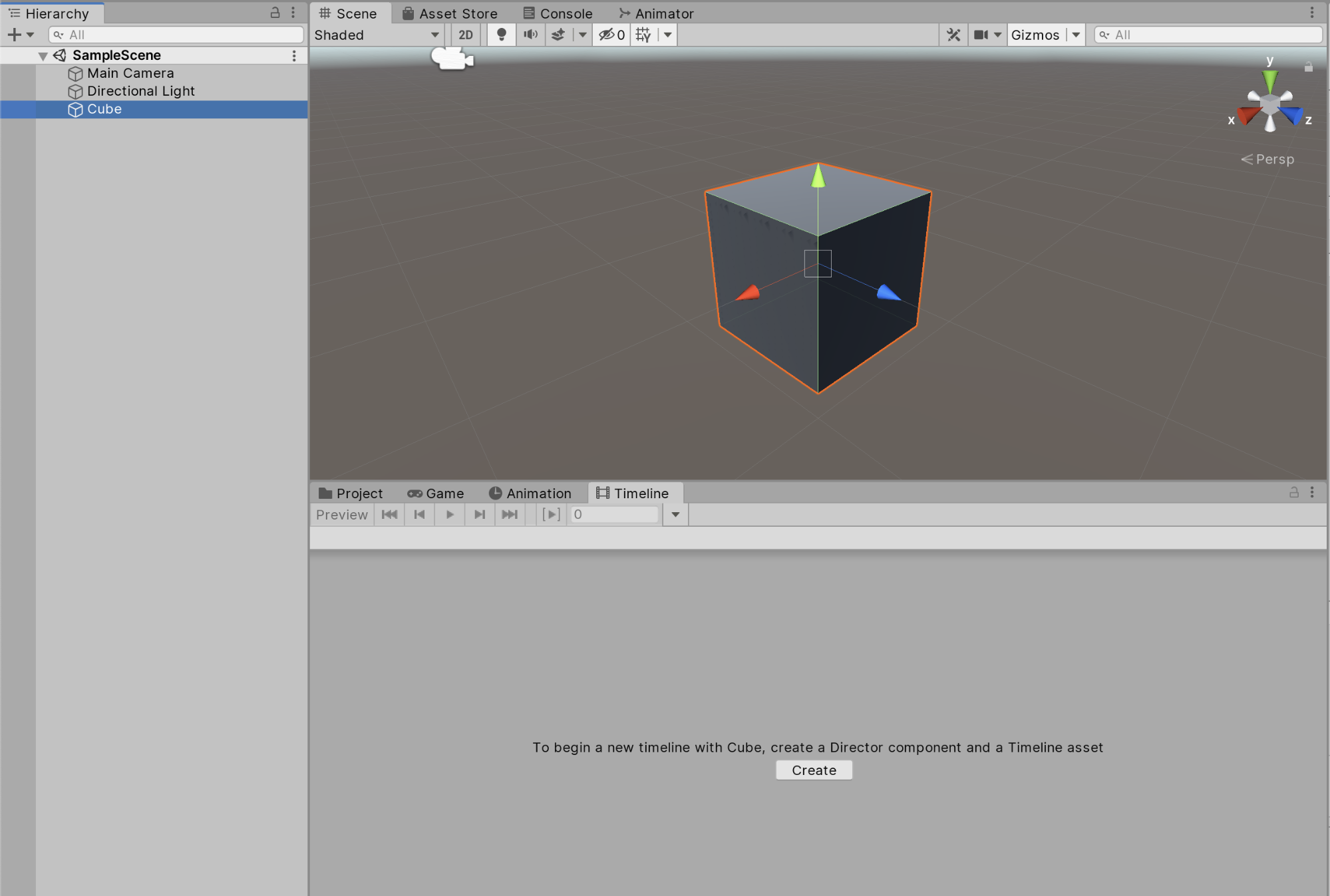Screen dimensions: 1330x896
Task: Click Create to make a timeline
Action: click(814, 770)
